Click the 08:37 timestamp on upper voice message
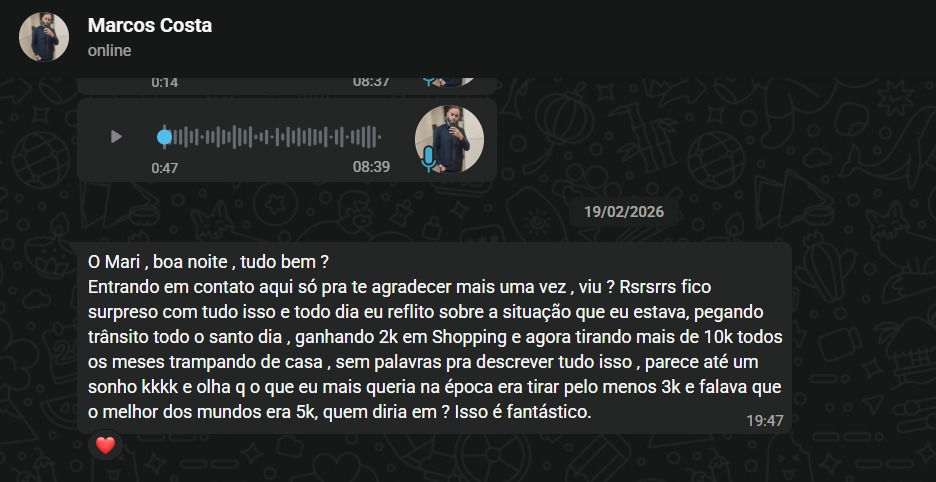This screenshot has width=936, height=482. pyautogui.click(x=371, y=82)
